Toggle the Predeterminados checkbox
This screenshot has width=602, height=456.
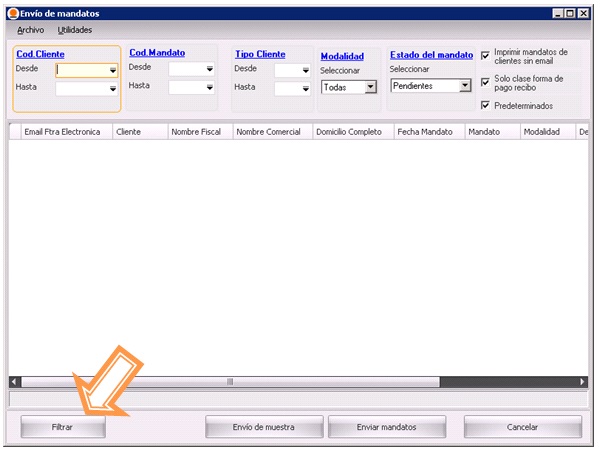[x=486, y=105]
